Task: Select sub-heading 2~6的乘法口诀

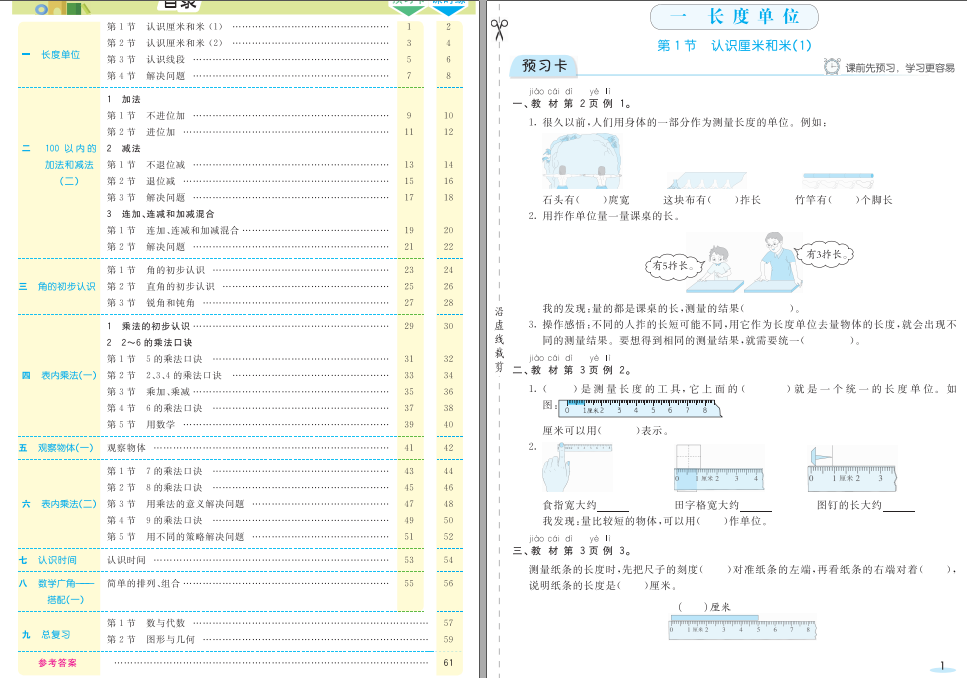Action: tap(149, 343)
